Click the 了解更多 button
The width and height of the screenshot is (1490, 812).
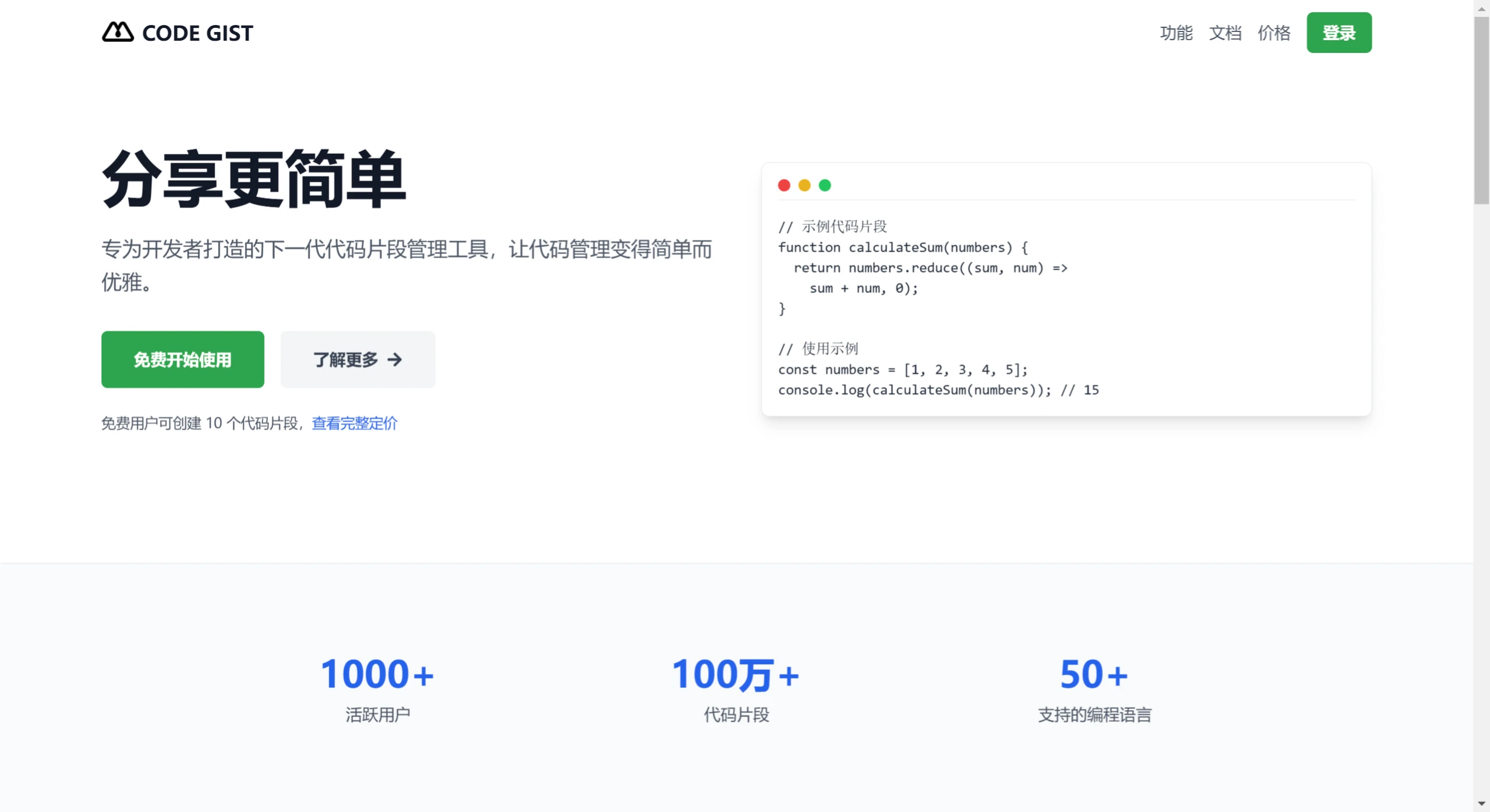pyautogui.click(x=357, y=359)
